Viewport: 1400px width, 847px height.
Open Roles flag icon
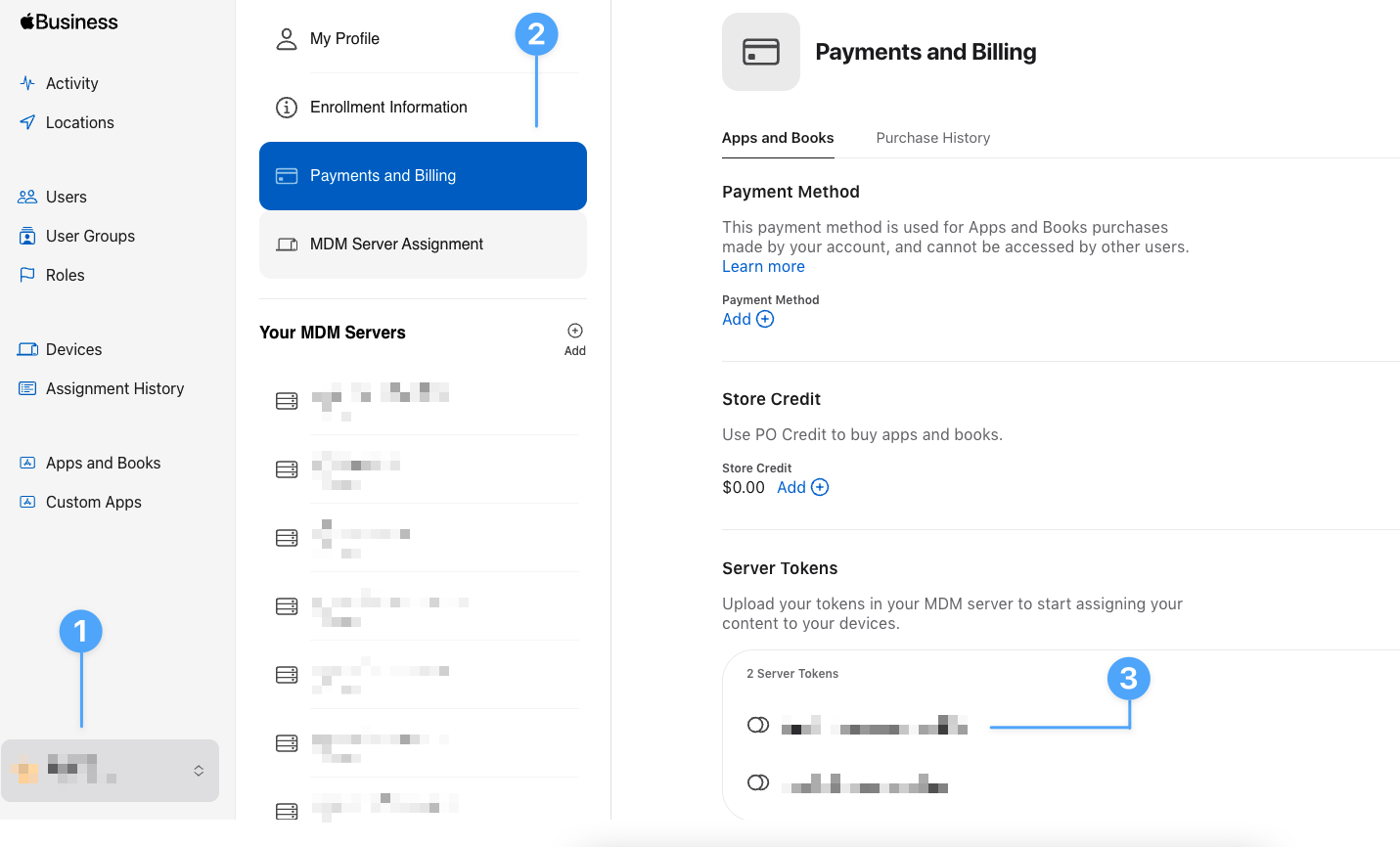(27, 275)
